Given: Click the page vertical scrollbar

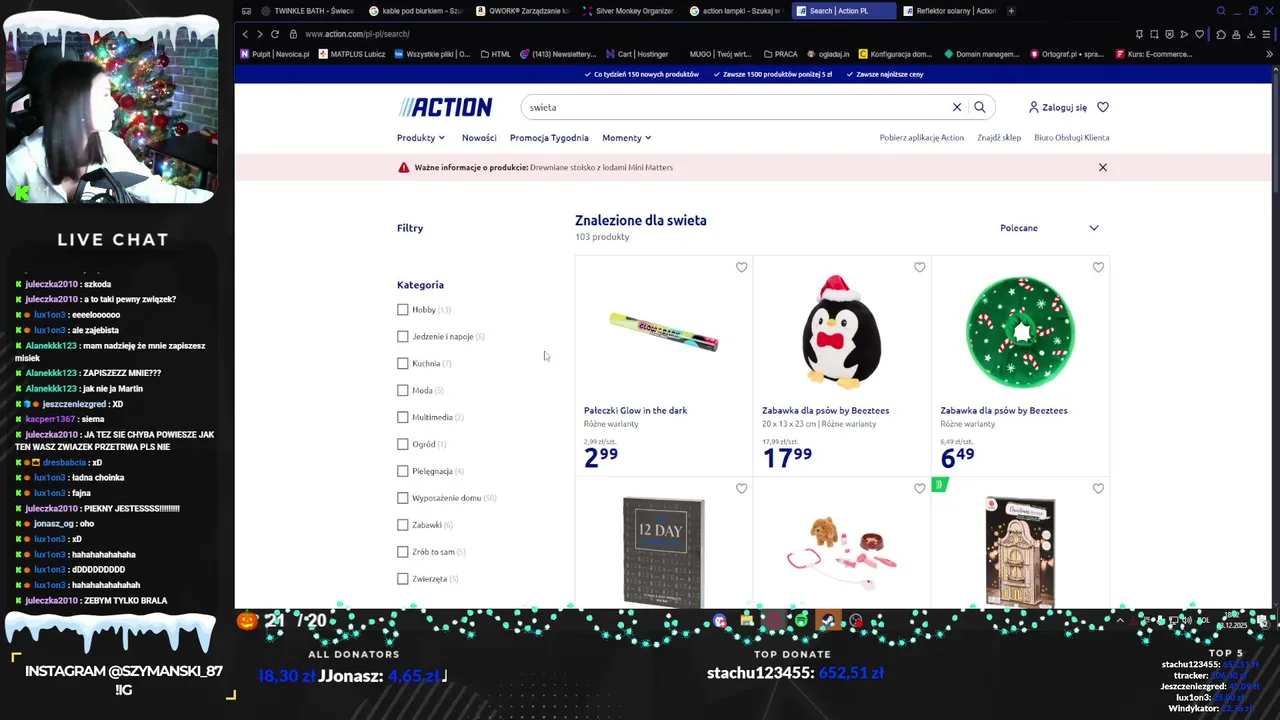Looking at the screenshot, I should point(1275,130).
